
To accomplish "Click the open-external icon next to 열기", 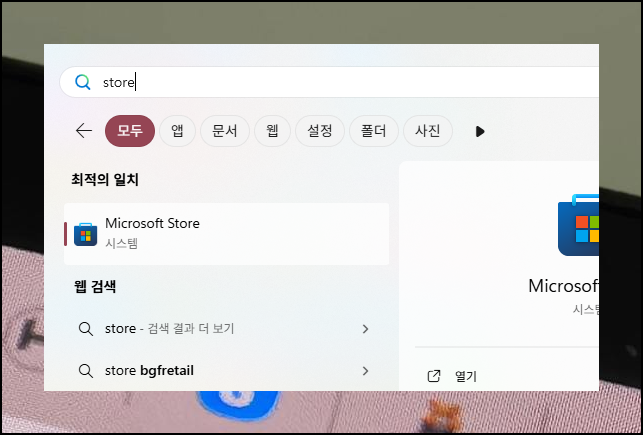I will click(x=434, y=376).
